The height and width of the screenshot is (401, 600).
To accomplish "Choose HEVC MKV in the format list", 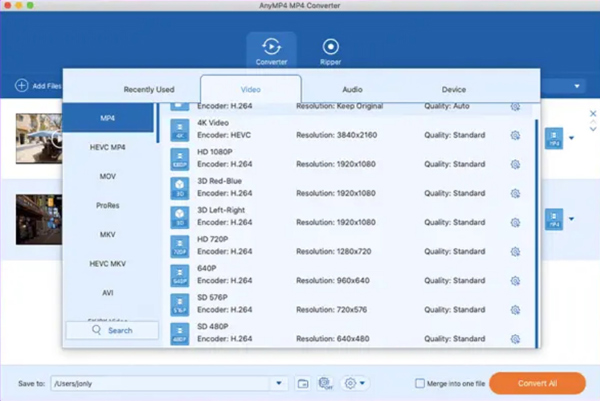I will click(108, 264).
